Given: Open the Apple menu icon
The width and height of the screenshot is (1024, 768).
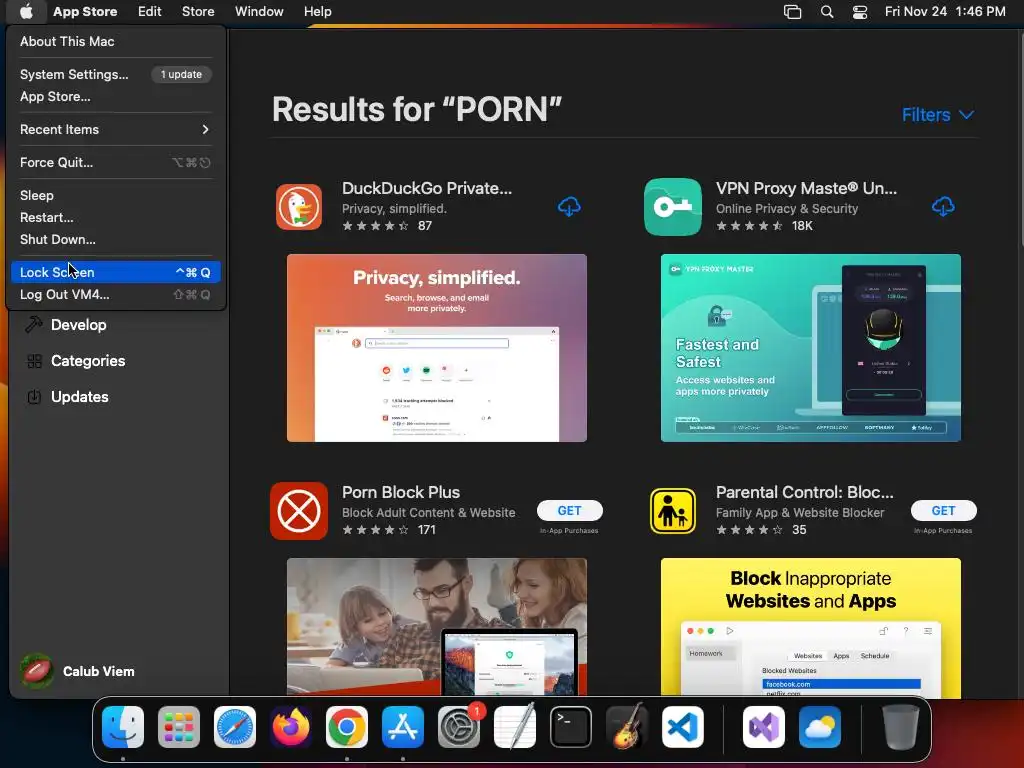Looking at the screenshot, I should pyautogui.click(x=25, y=11).
